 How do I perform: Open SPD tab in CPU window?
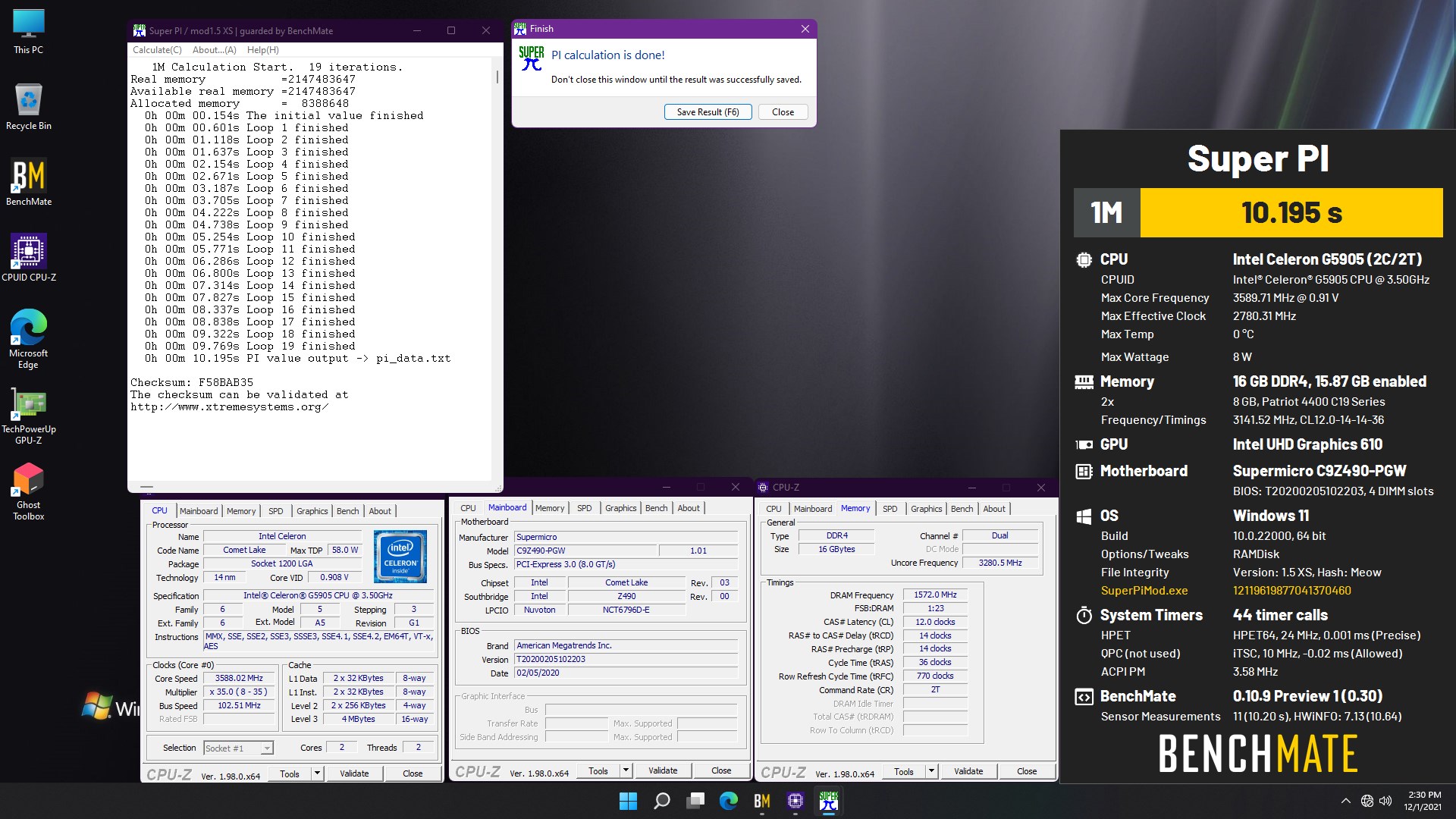[276, 510]
